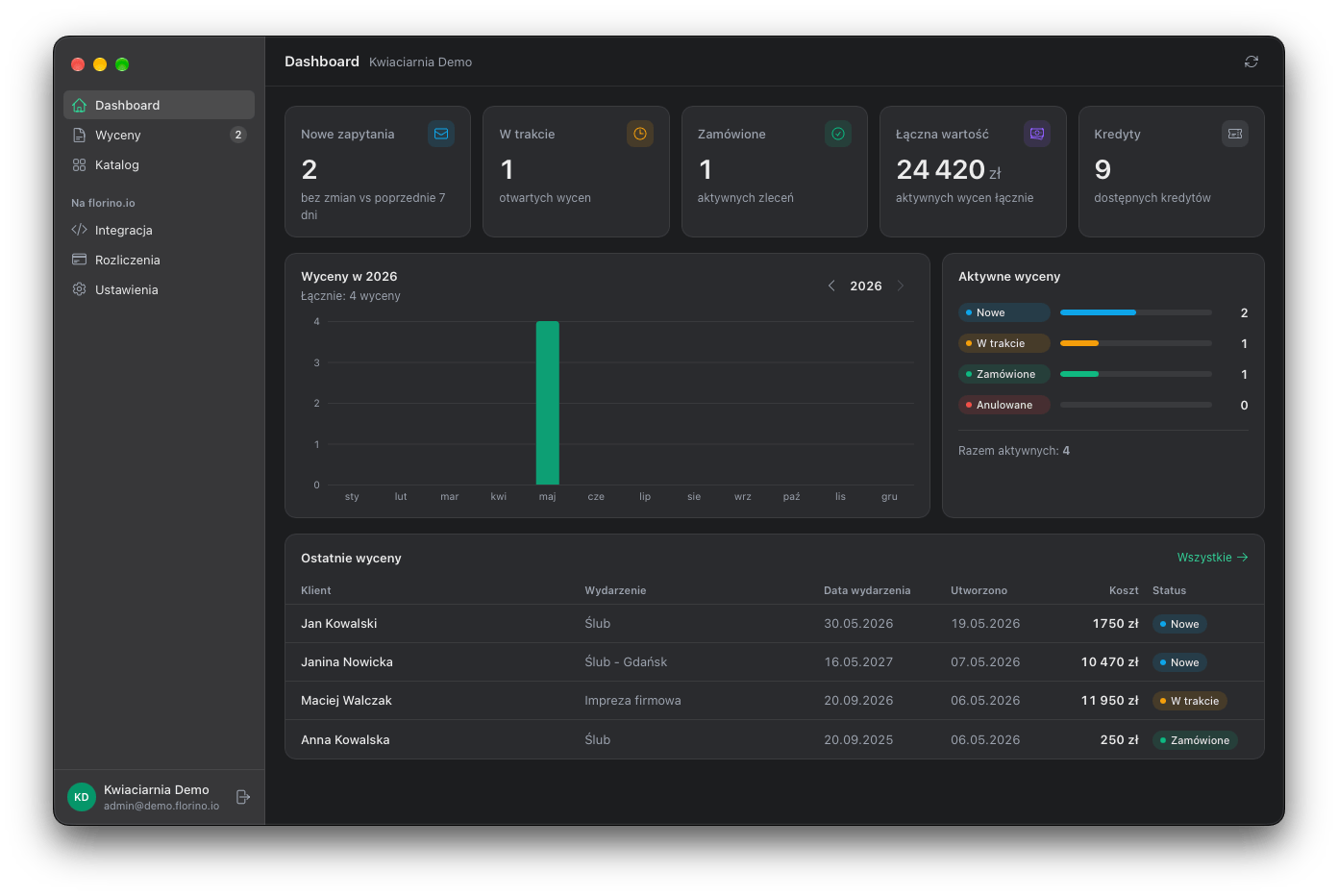Viewport: 1338px width, 896px height.
Task: Click the Zamówione status badge for Anna Kowalska
Action: [1195, 740]
